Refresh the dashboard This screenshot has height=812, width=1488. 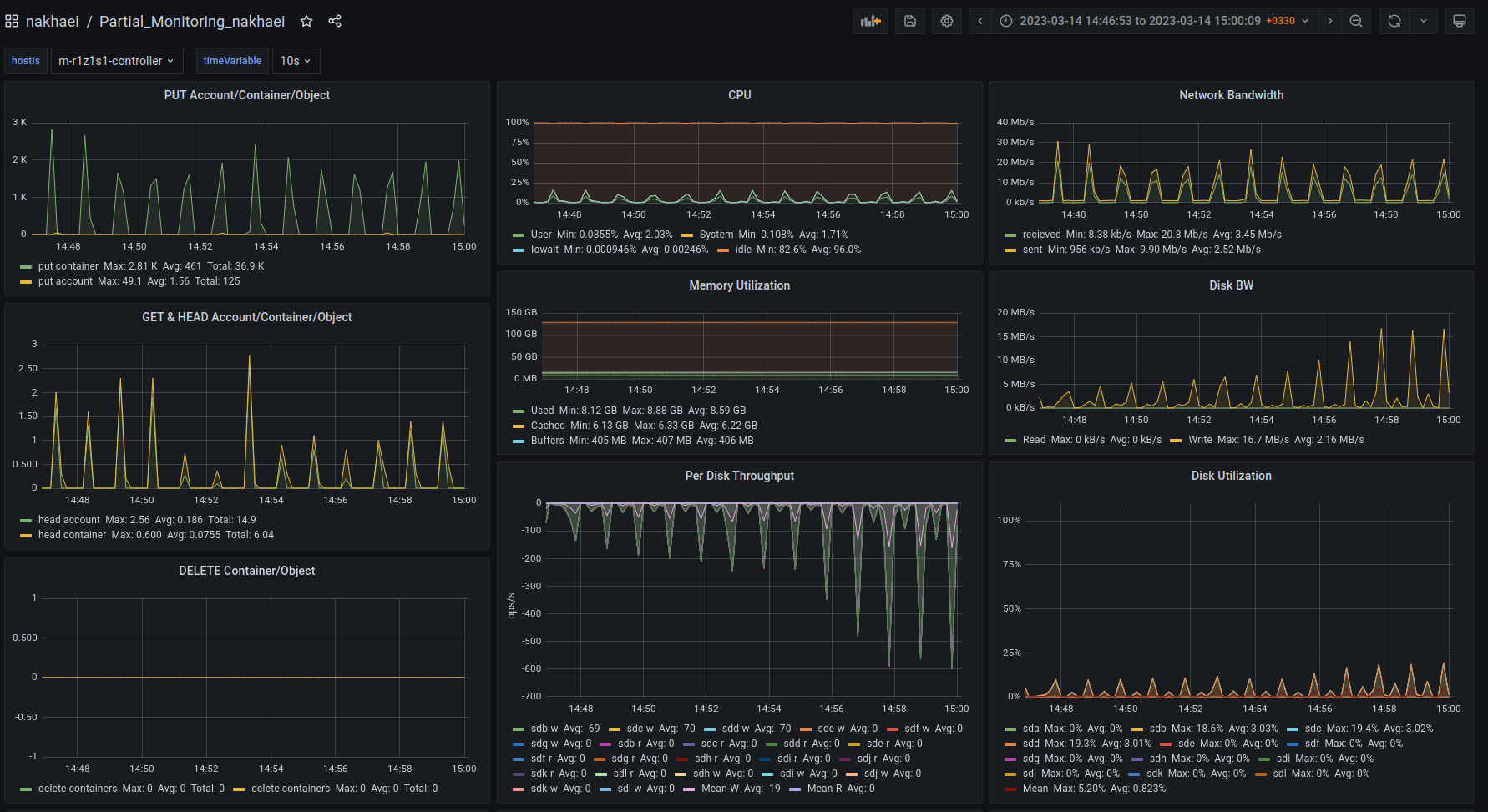(1394, 21)
